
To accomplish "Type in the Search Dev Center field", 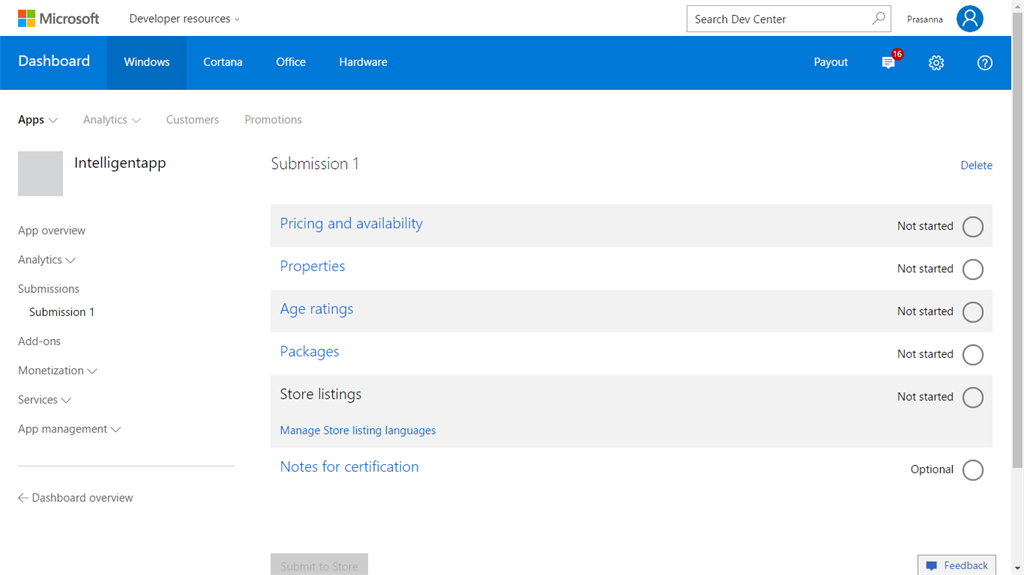I will (775, 19).
